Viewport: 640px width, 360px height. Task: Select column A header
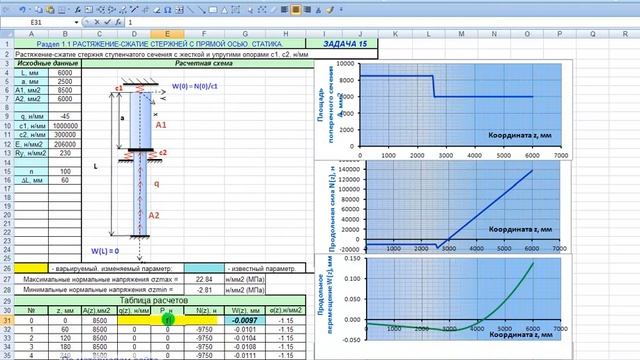(x=31, y=34)
